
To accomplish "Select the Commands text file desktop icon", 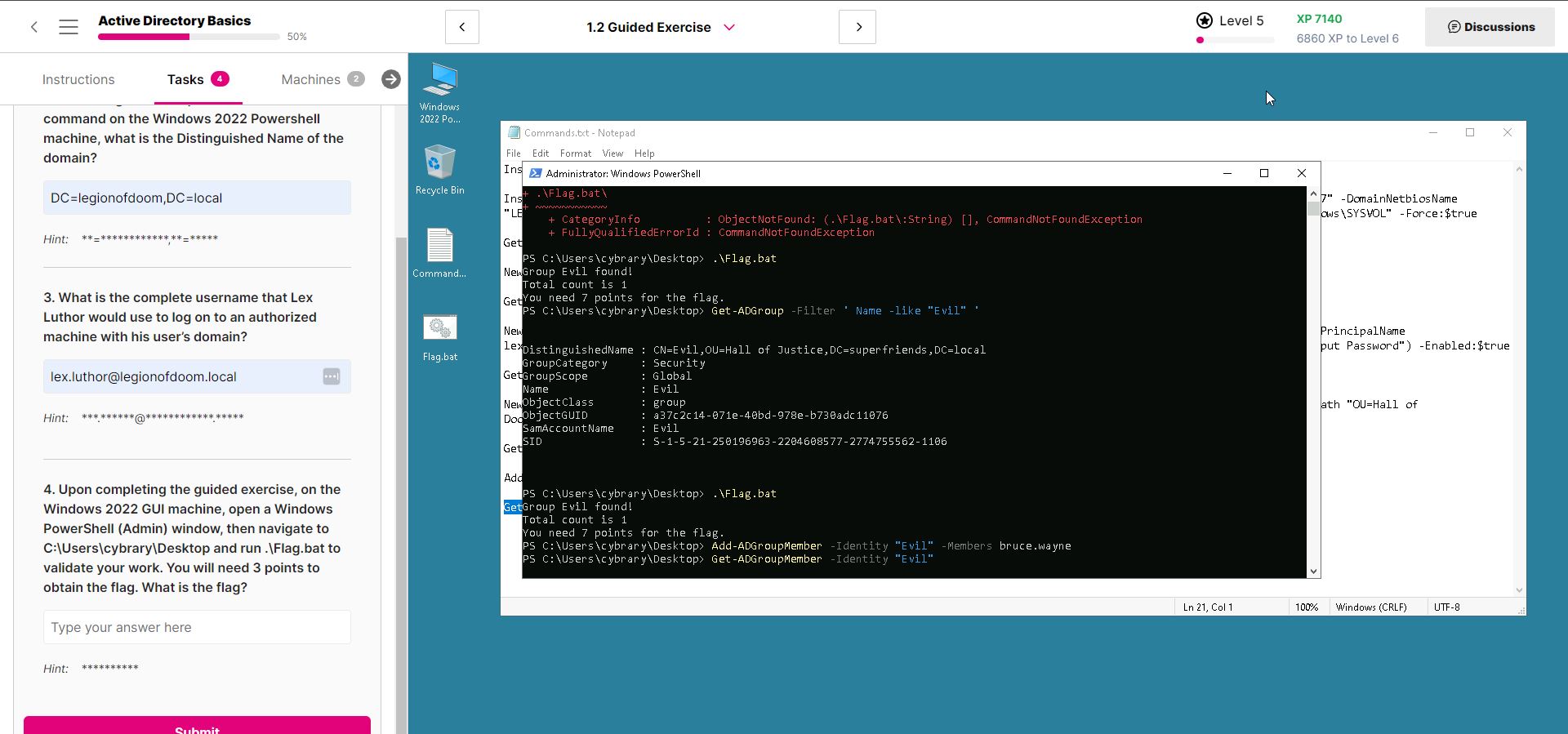I will coord(439,253).
